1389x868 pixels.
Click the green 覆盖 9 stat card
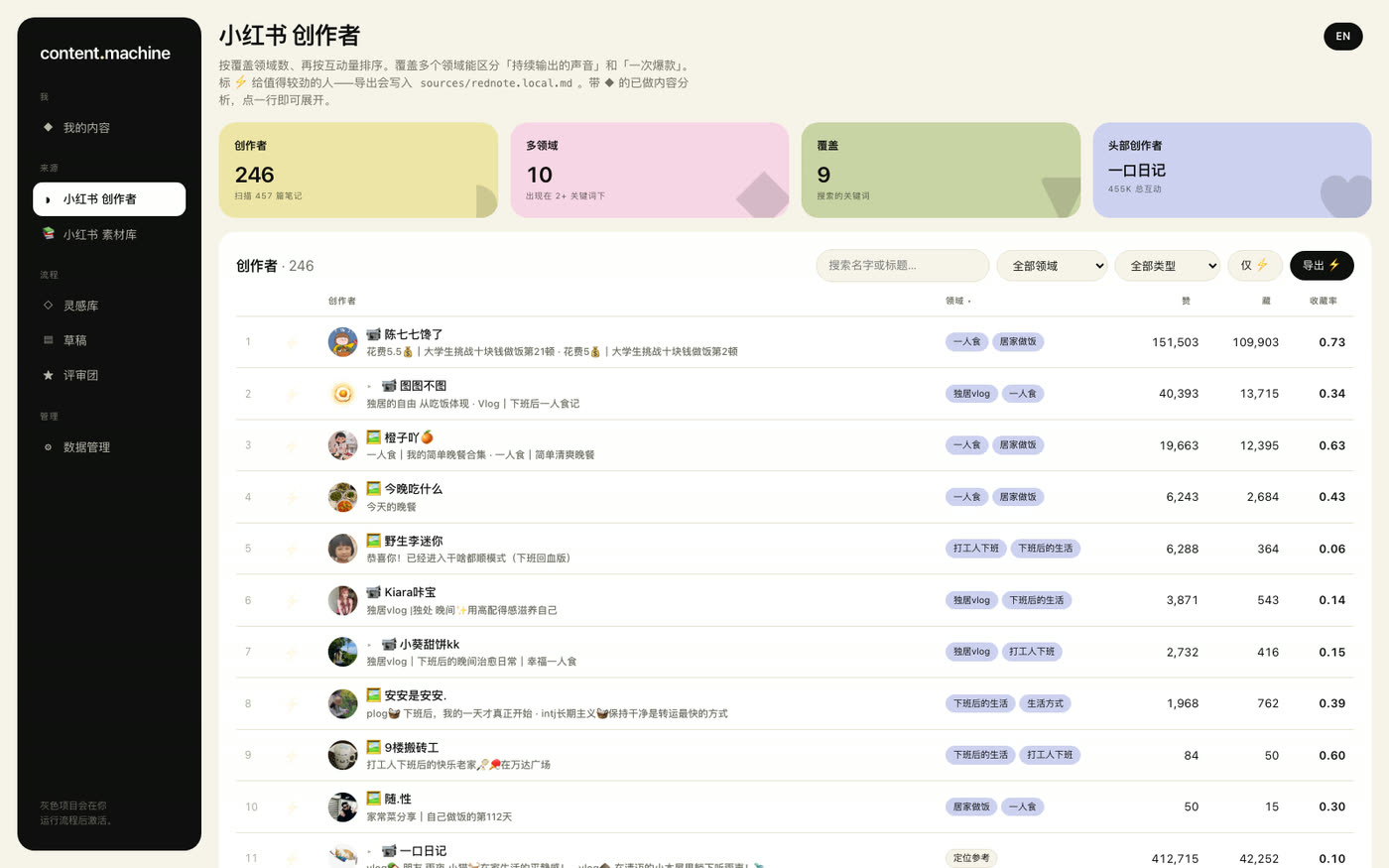click(941, 170)
